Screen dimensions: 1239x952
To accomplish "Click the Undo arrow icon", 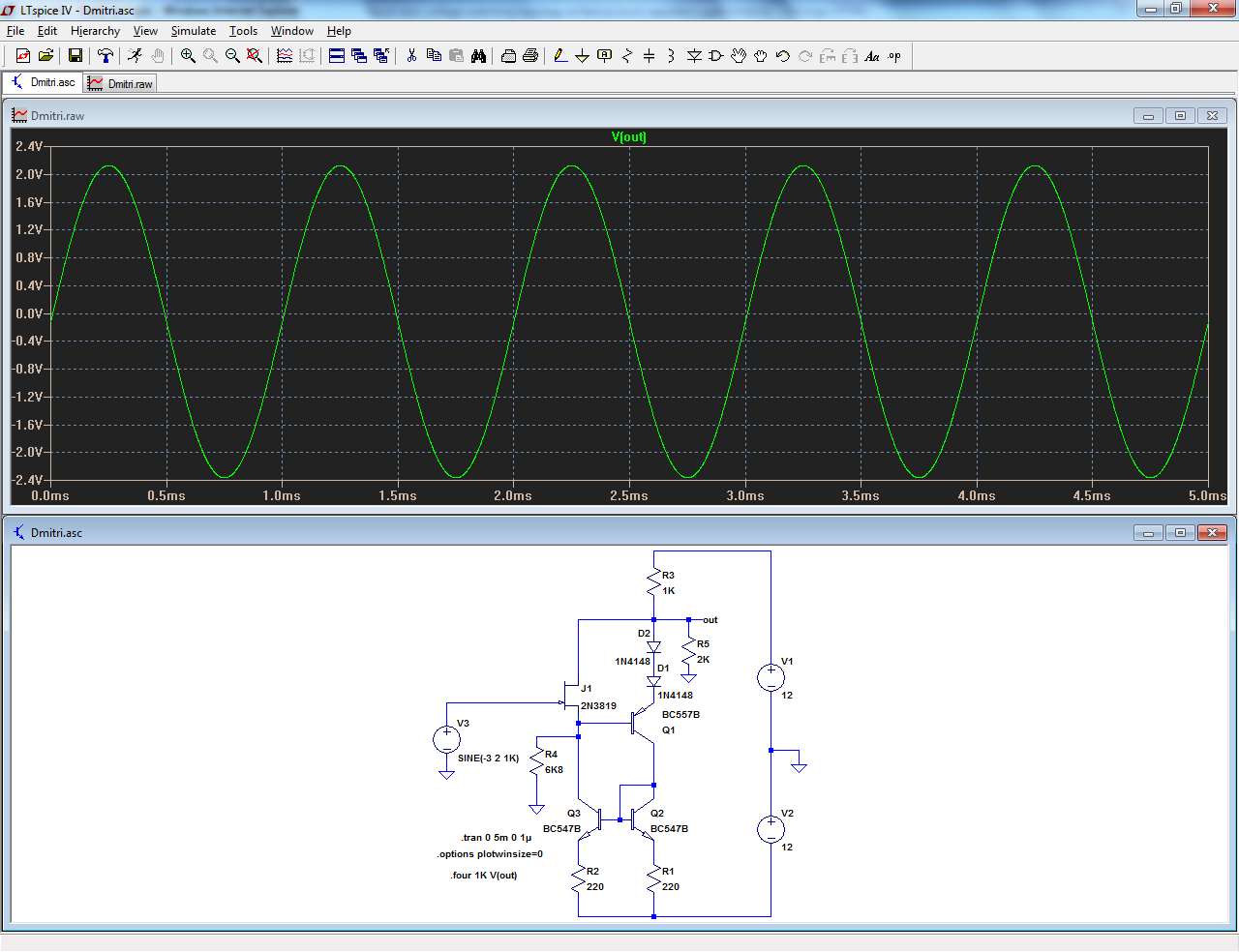I will click(x=783, y=56).
